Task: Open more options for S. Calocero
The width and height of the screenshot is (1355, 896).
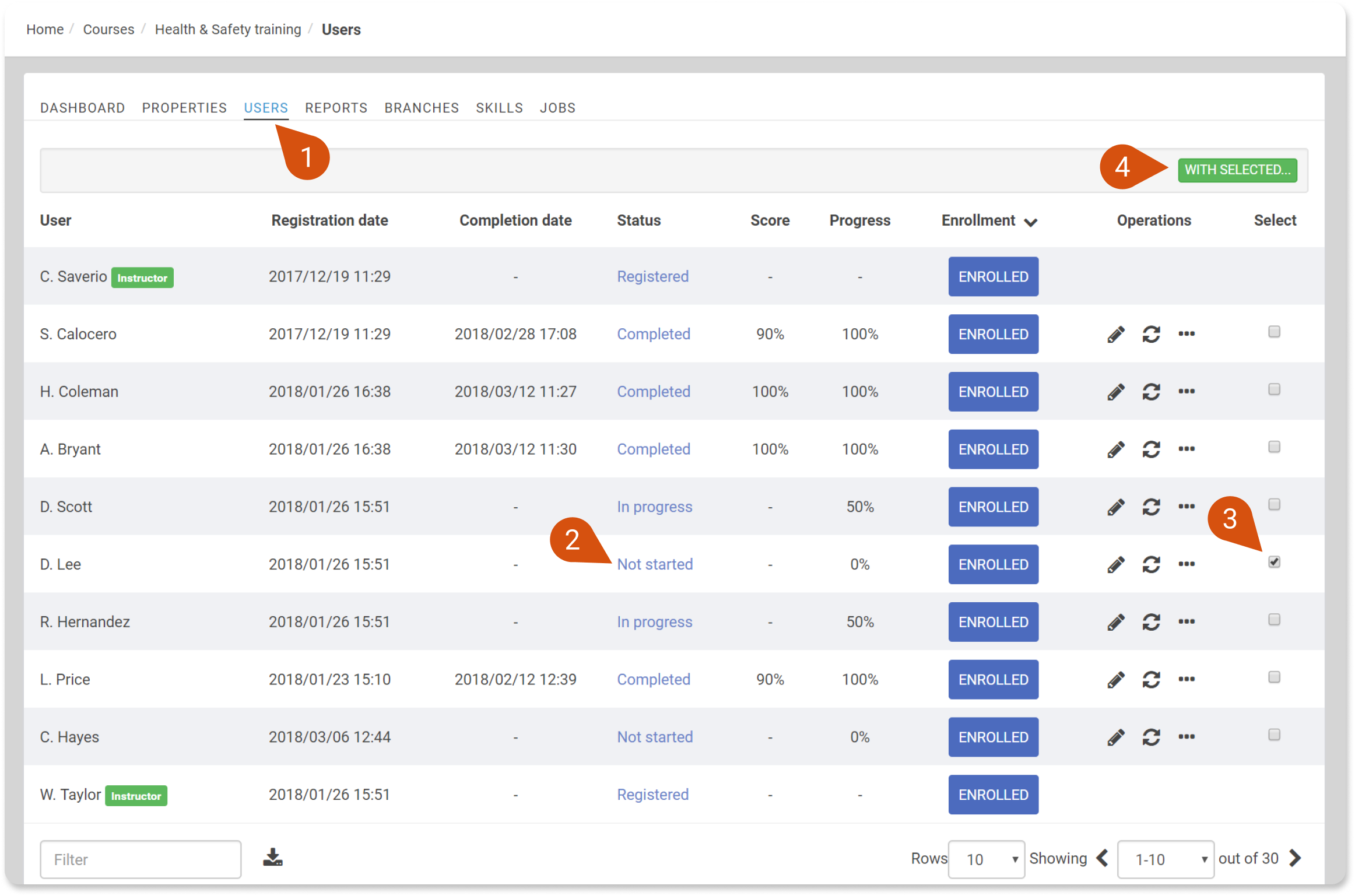Action: pyautogui.click(x=1186, y=334)
